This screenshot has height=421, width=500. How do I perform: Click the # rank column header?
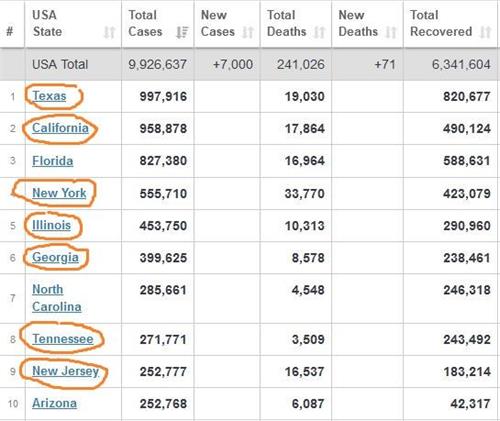[x=10, y=32]
